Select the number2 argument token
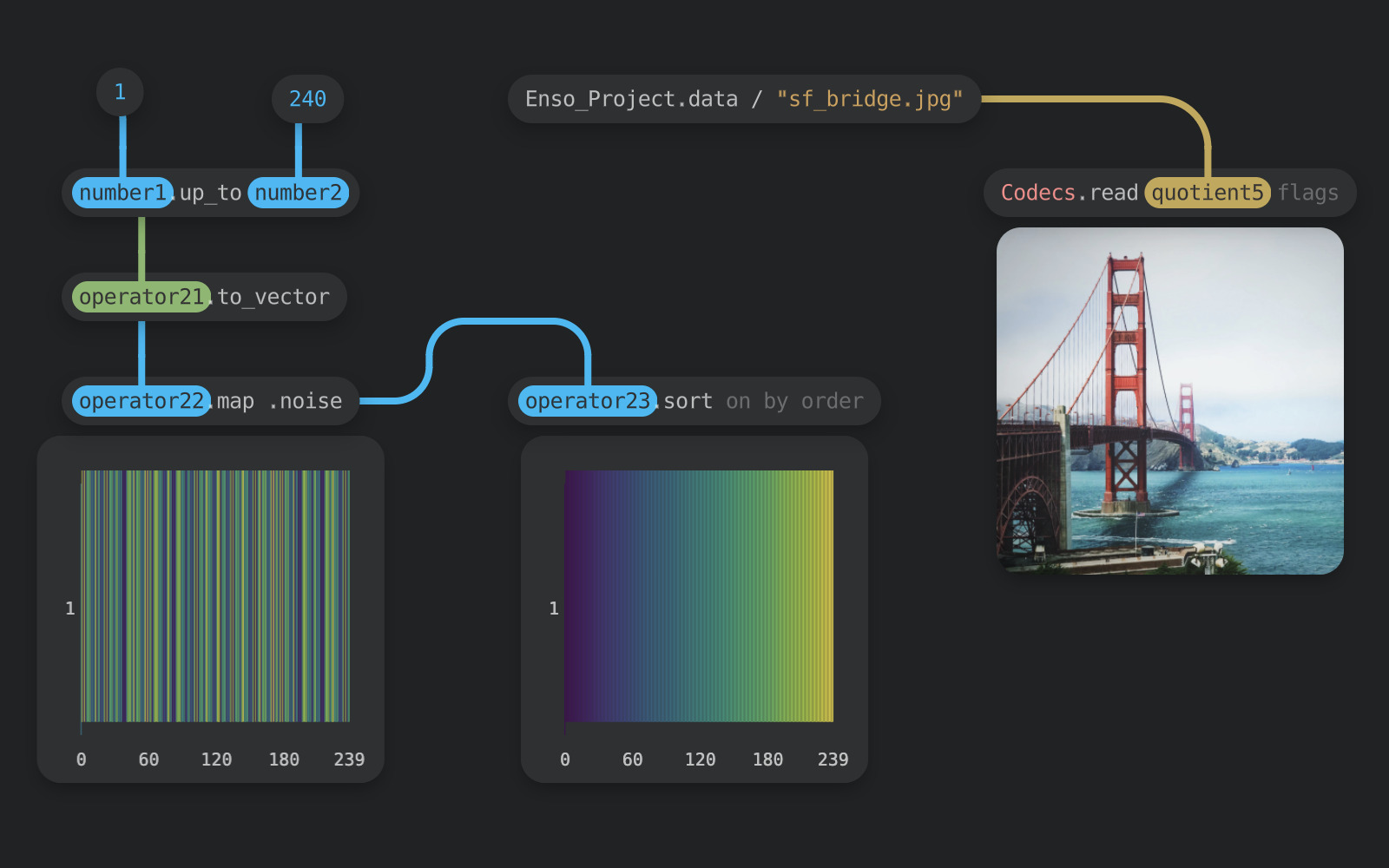Viewport: 1389px width, 868px height. [x=298, y=193]
